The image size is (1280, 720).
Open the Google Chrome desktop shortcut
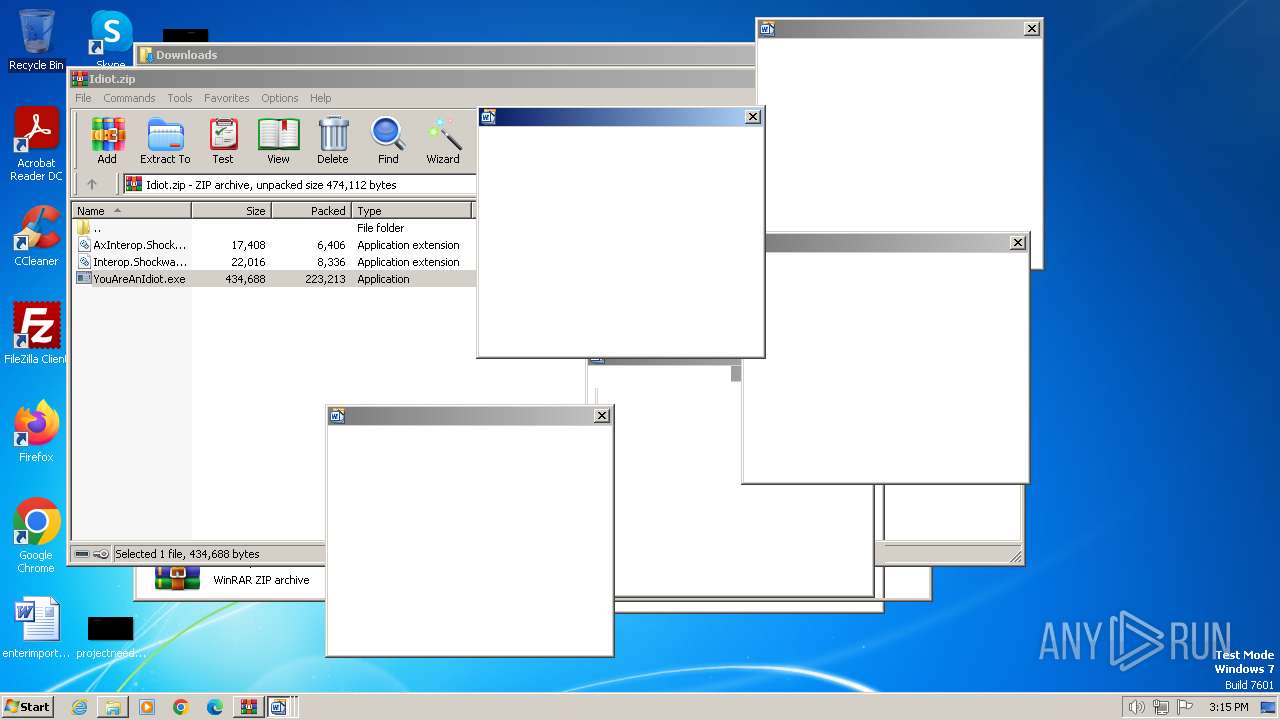pyautogui.click(x=36, y=536)
